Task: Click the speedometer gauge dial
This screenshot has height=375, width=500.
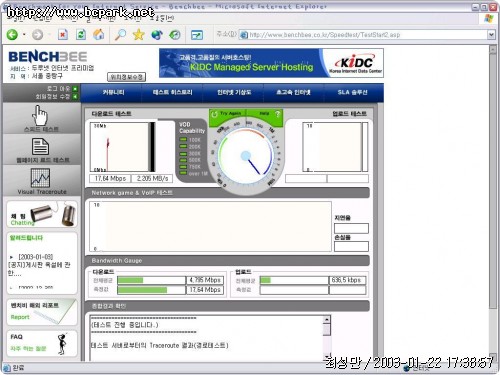Action: click(246, 157)
